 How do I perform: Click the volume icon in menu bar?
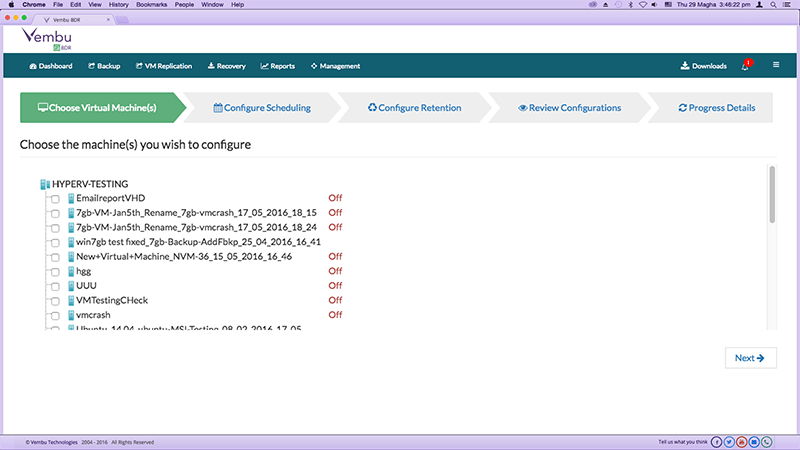(655, 5)
